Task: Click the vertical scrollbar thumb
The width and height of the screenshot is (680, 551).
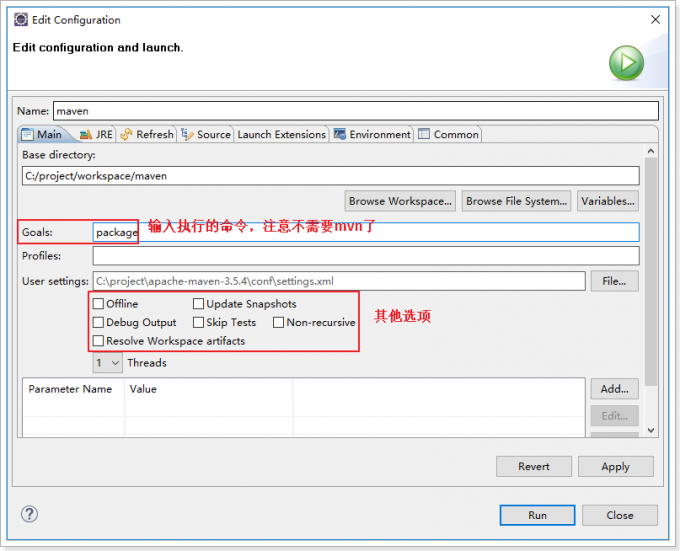Action: pos(651,271)
